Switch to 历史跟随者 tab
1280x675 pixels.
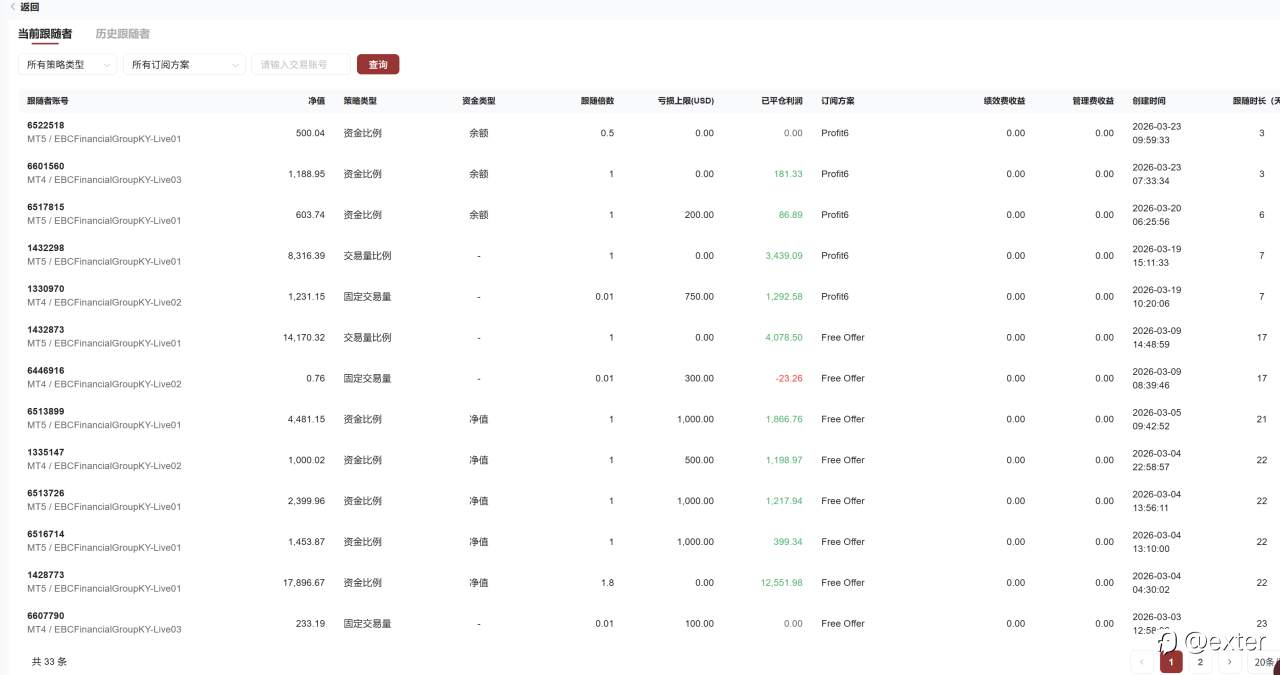122,34
